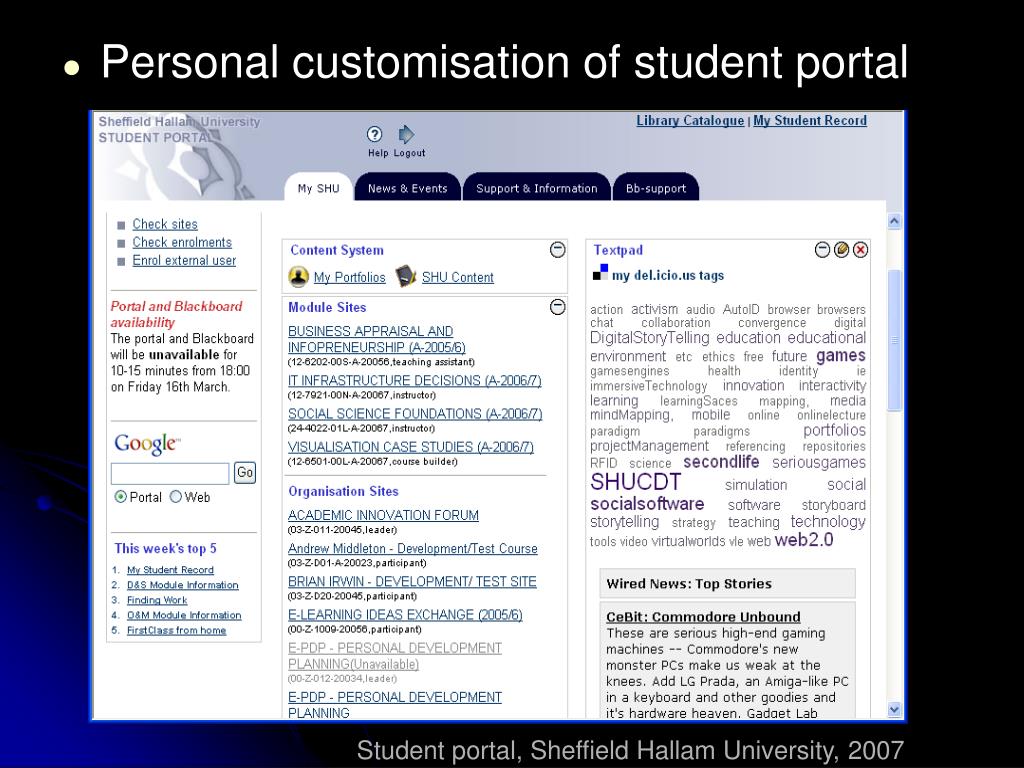Open Andrew Middleton Development/Test Course
1024x768 pixels.
[x=413, y=549]
